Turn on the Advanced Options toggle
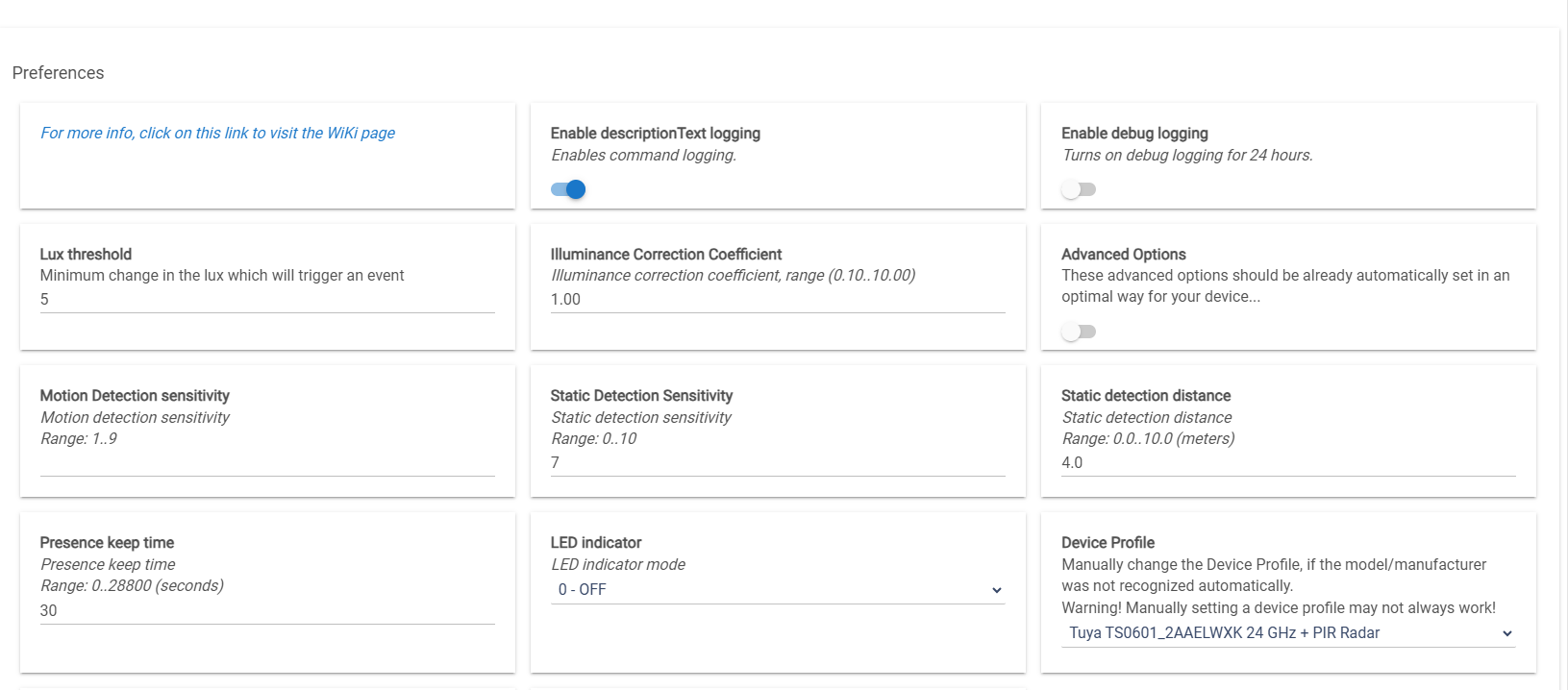Screen dimensions: 1568x690 pyautogui.click(x=1078, y=332)
